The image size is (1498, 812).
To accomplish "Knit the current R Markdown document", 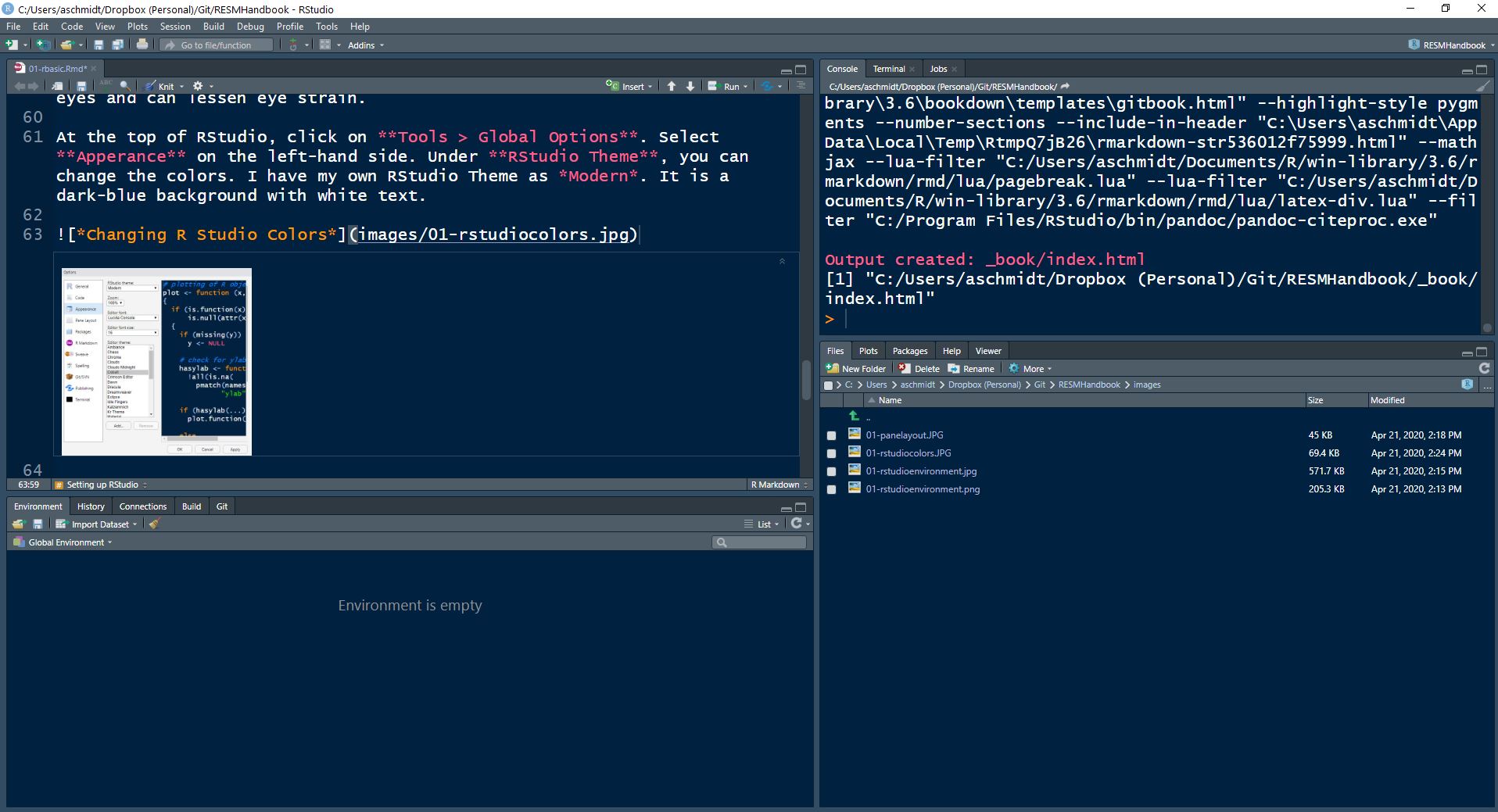I will 162,86.
